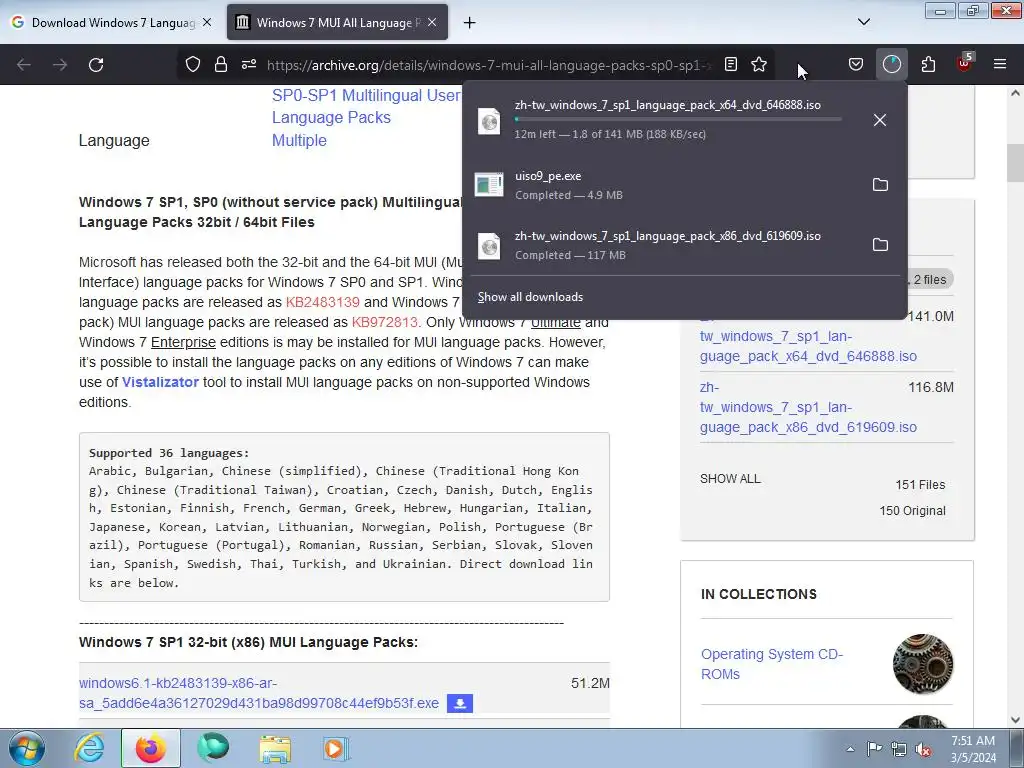Viewport: 1024px width, 768px height.
Task: Open site permissions icon in address bar
Action: [x=249, y=64]
